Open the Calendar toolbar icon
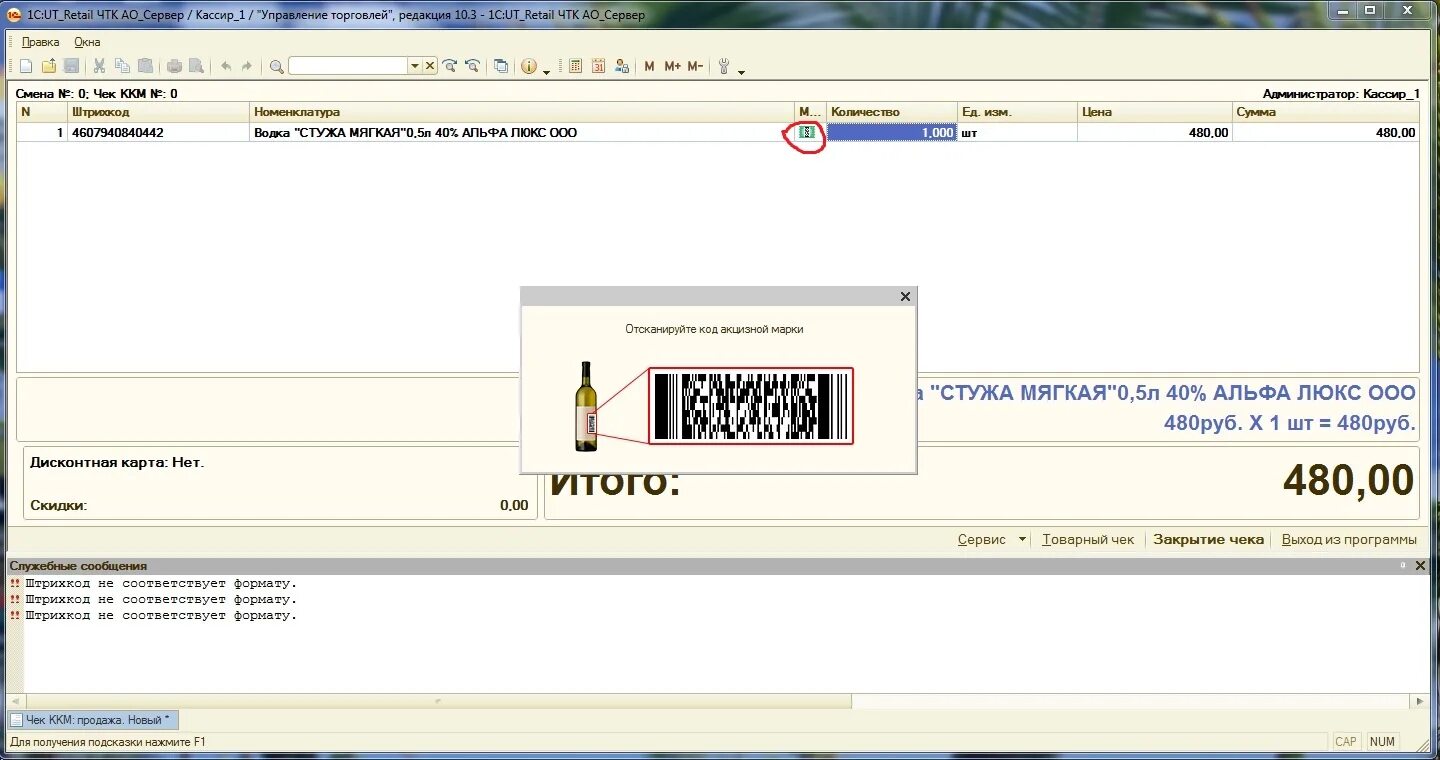This screenshot has width=1440, height=760. coord(598,66)
